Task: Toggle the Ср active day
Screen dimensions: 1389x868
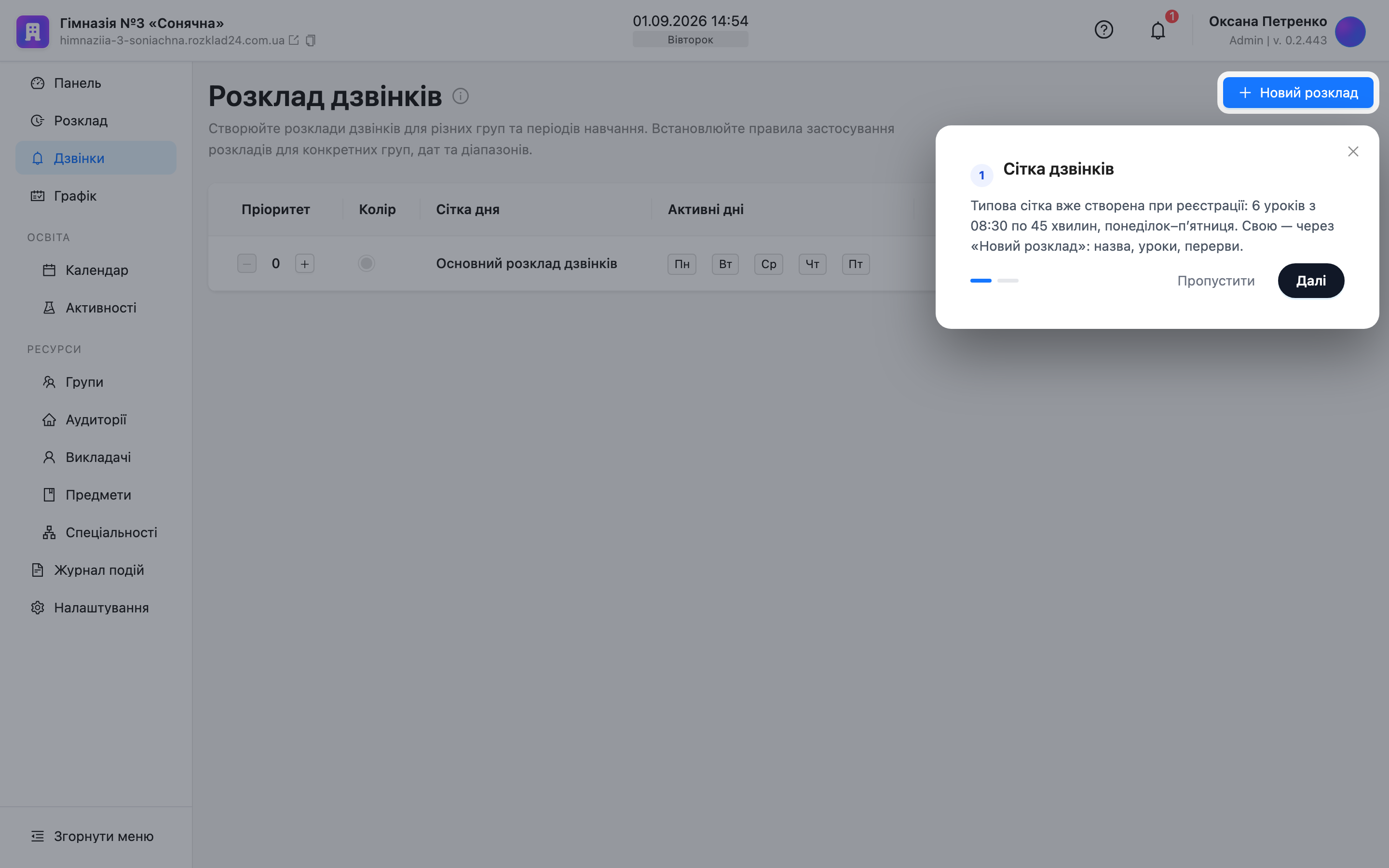Action: (769, 264)
